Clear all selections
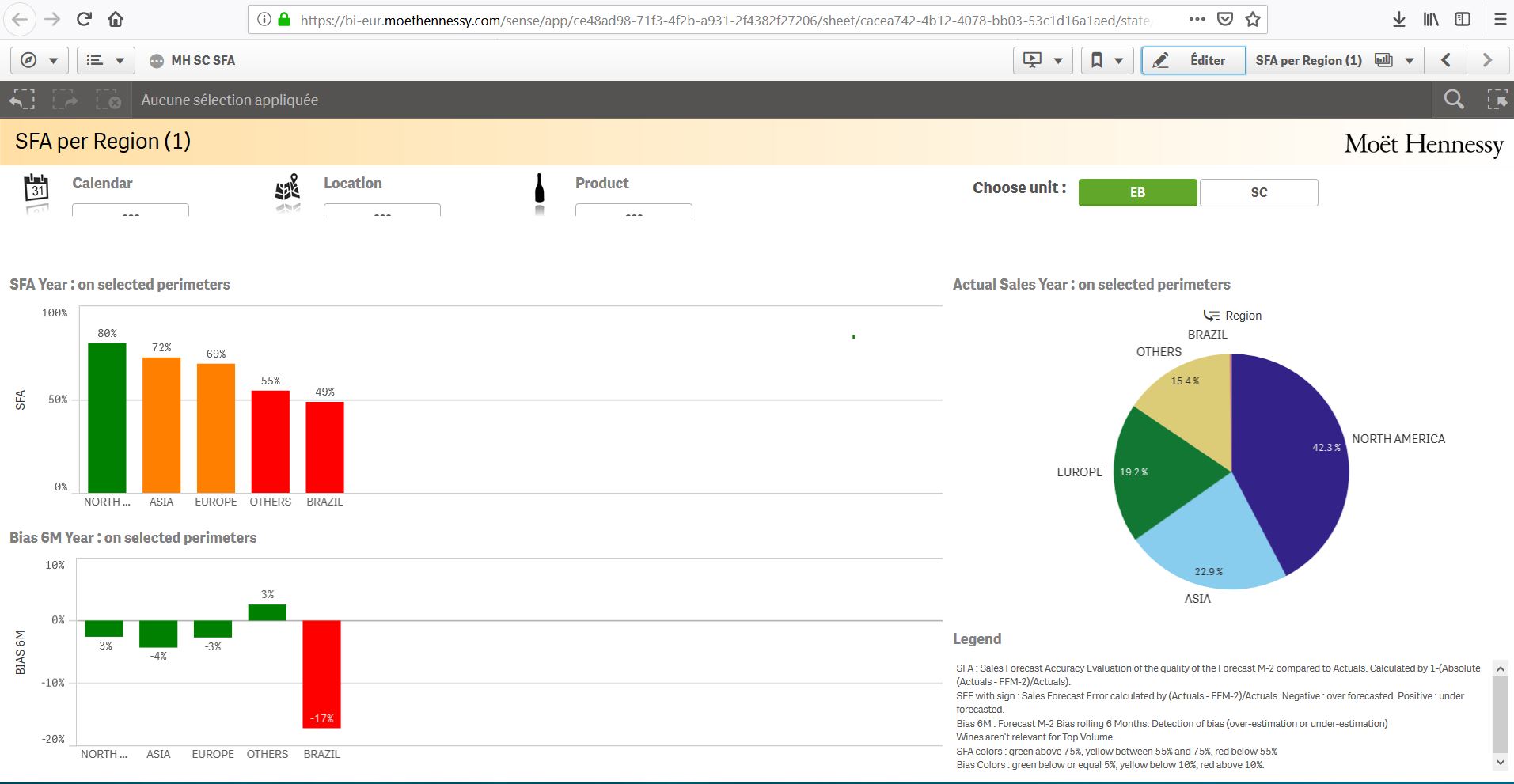Screen dimensions: 1514x784 [x=108, y=100]
